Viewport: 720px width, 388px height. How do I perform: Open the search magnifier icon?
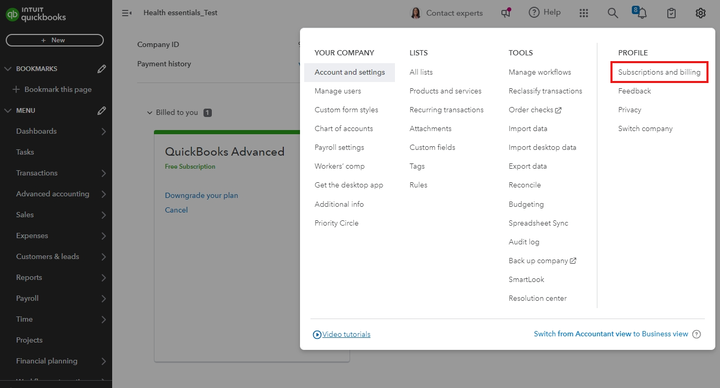coord(613,13)
